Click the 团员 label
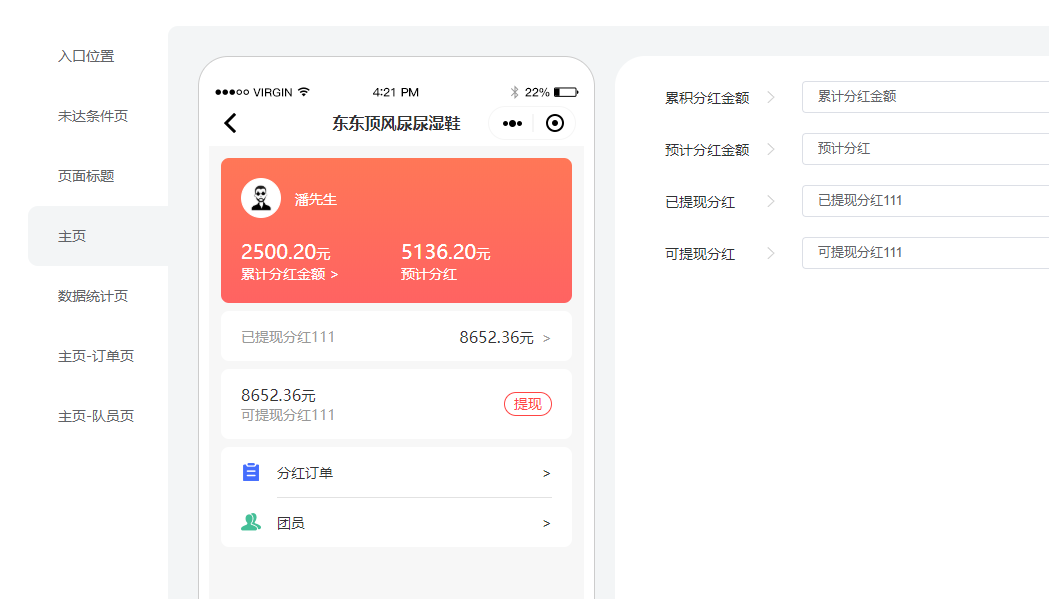The width and height of the screenshot is (1049, 599). pyautogui.click(x=291, y=523)
